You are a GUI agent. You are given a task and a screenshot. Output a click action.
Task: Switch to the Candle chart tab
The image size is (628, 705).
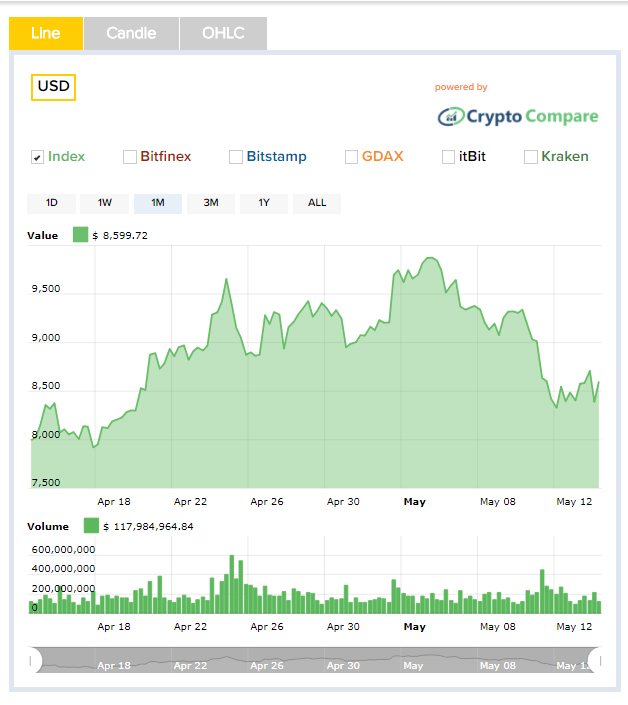click(131, 33)
